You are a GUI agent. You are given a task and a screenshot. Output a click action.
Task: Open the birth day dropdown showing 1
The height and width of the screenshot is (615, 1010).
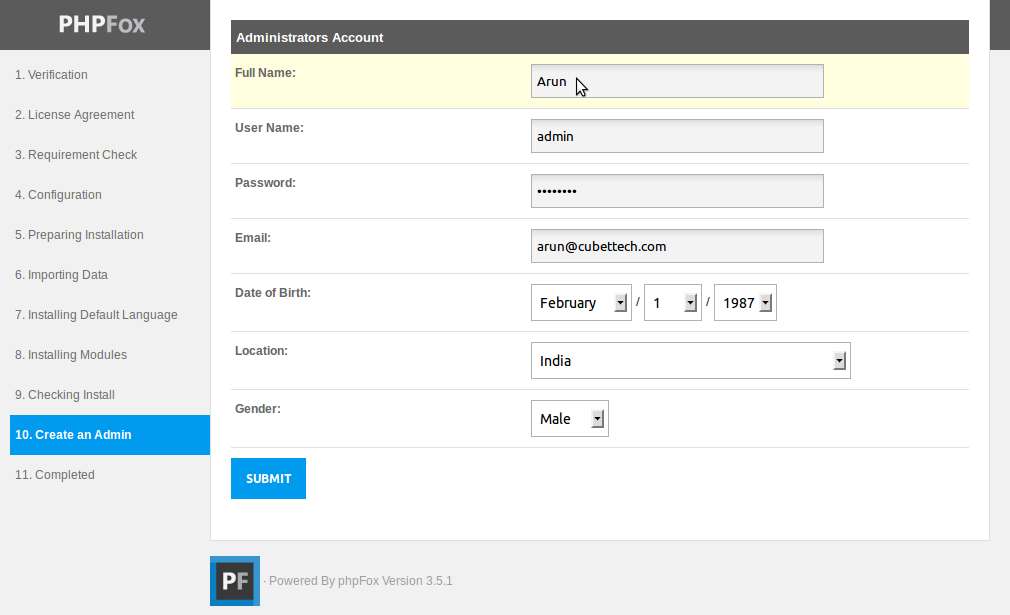[672, 303]
